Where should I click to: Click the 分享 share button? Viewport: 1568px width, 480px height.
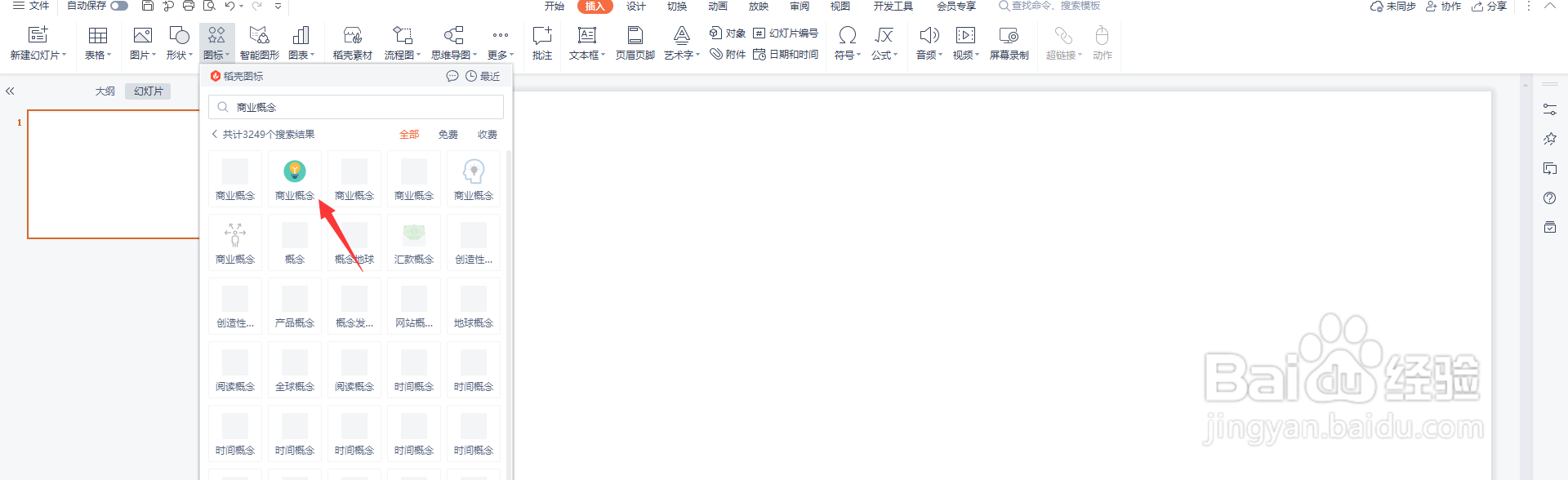tap(1489, 7)
